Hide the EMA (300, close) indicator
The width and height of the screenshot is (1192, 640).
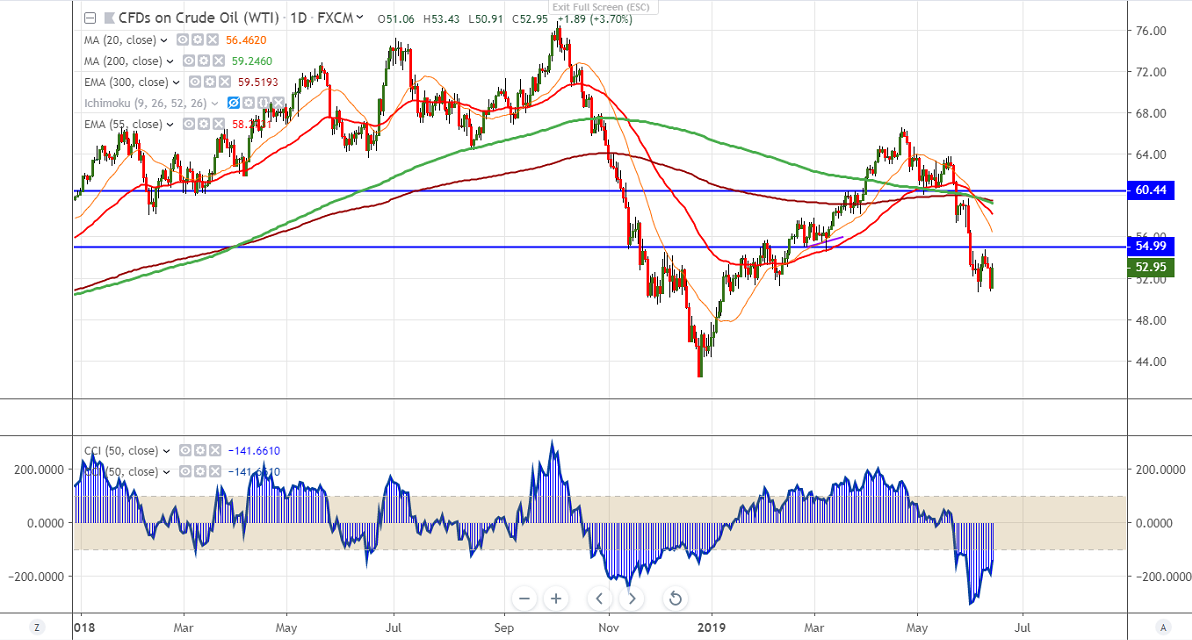pyautogui.click(x=195, y=82)
